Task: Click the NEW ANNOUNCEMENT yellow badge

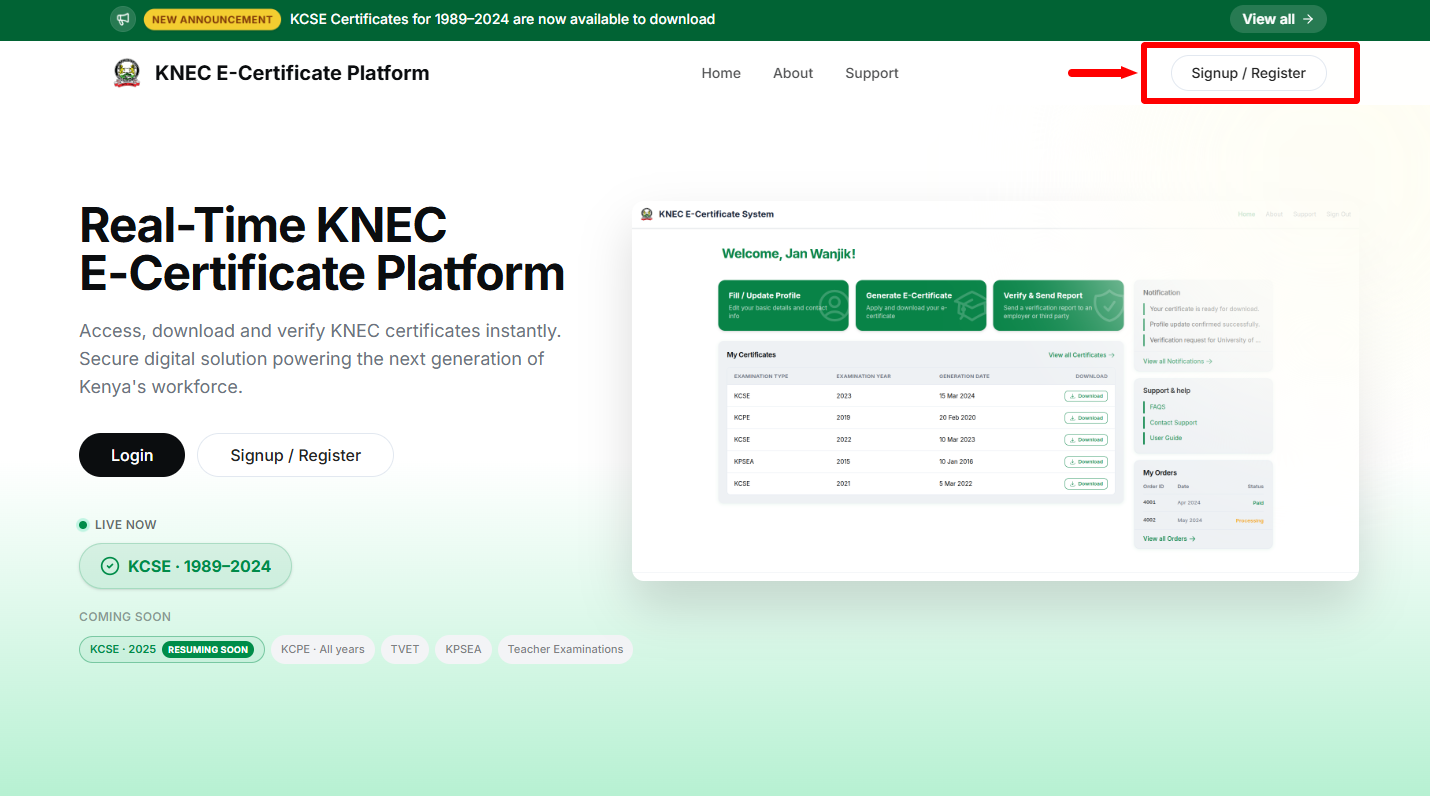Action: click(212, 19)
